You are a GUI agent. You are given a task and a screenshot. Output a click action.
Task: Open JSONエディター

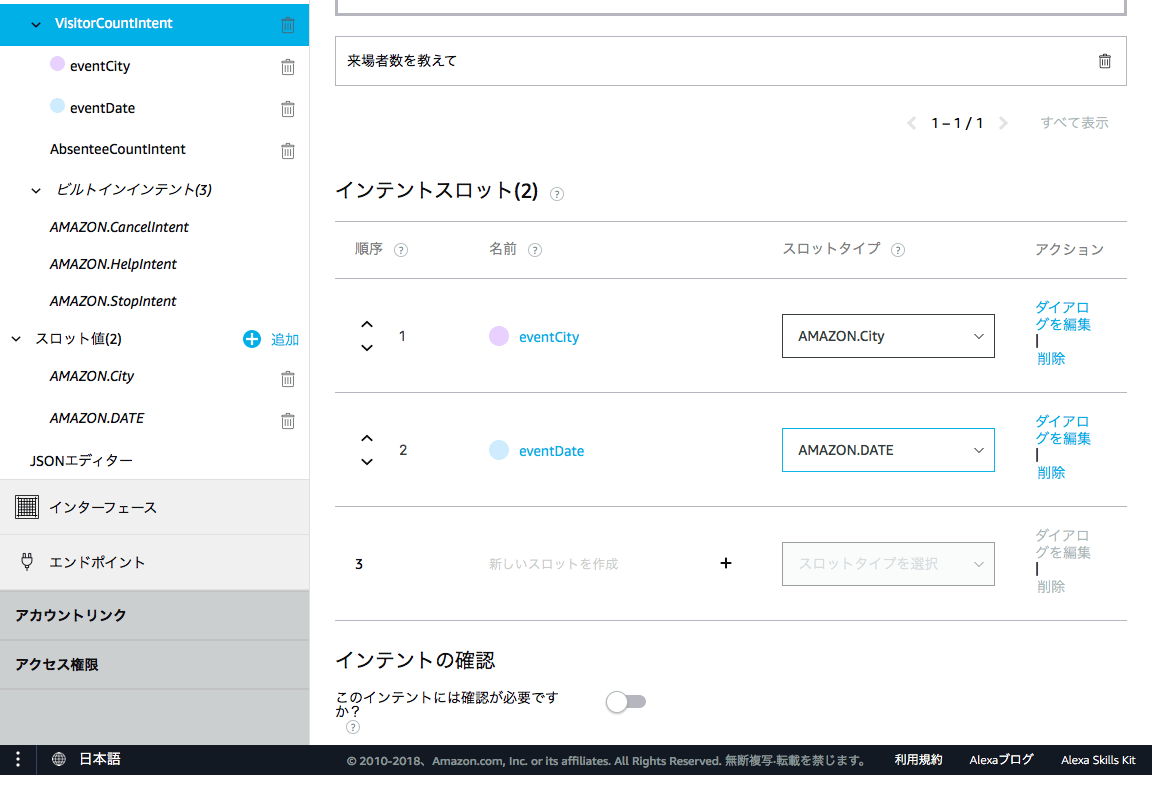(81, 461)
